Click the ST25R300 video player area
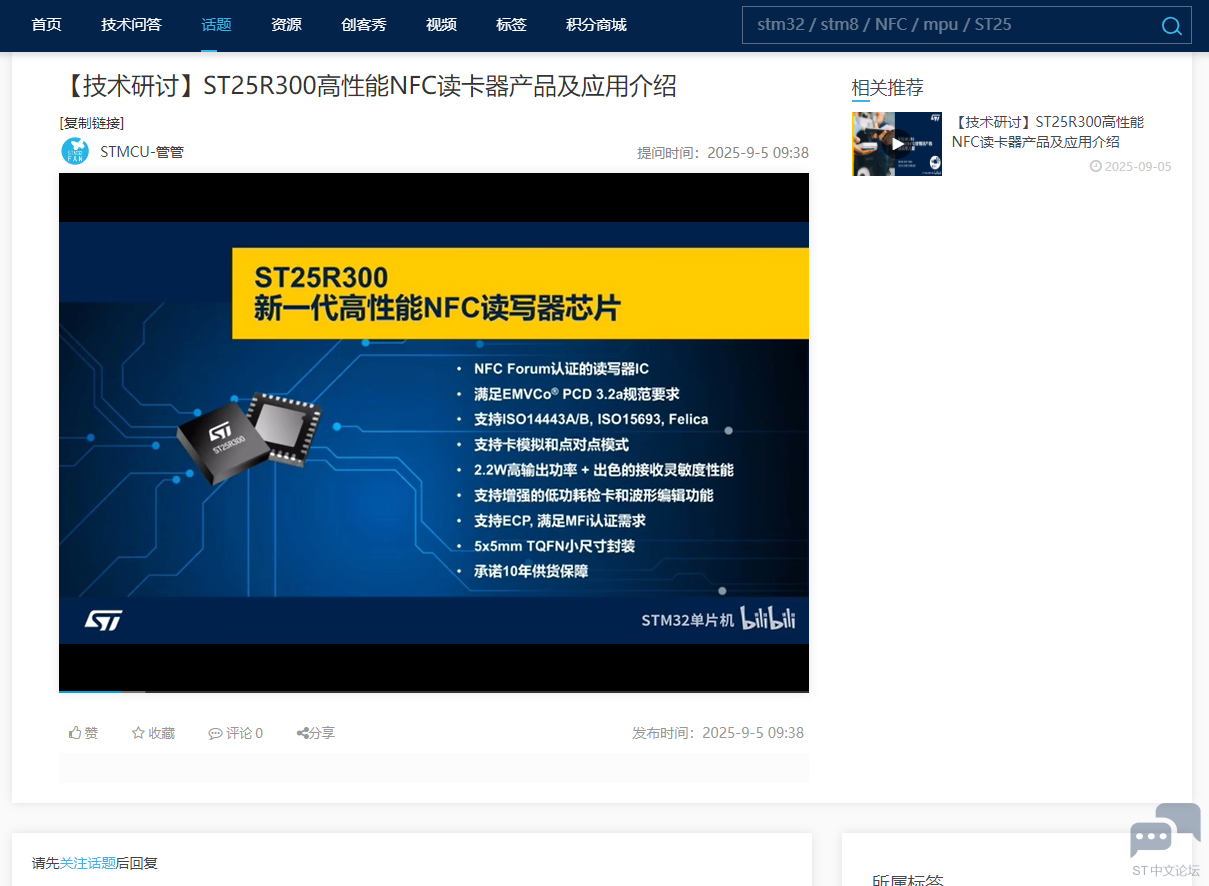 click(434, 432)
